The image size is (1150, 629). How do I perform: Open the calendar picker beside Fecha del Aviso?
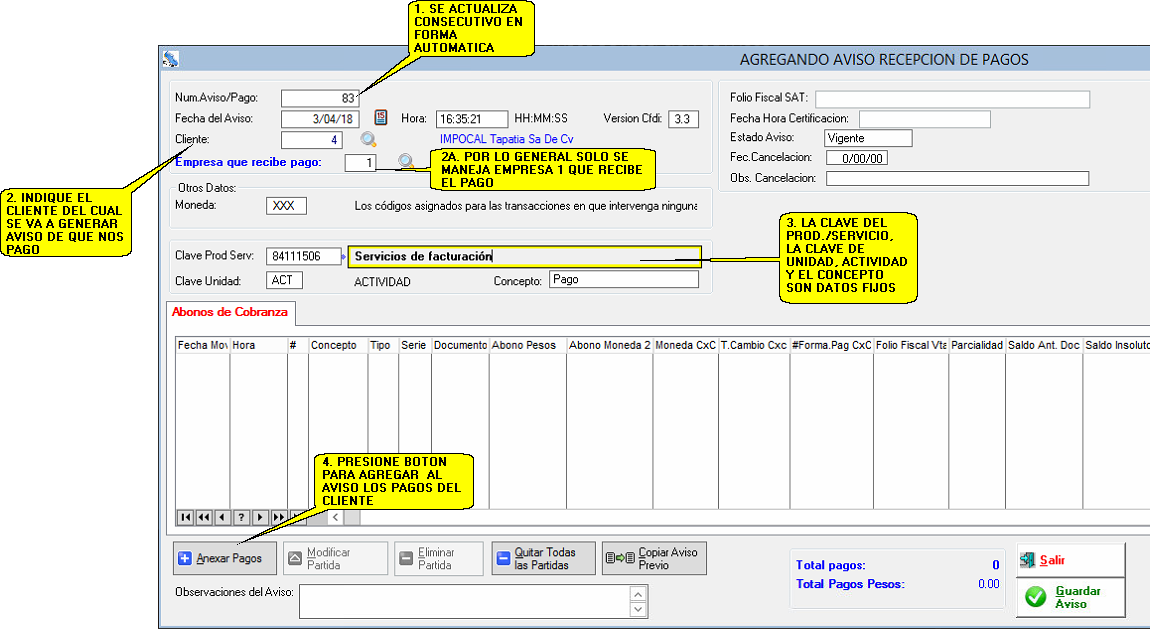point(381,118)
